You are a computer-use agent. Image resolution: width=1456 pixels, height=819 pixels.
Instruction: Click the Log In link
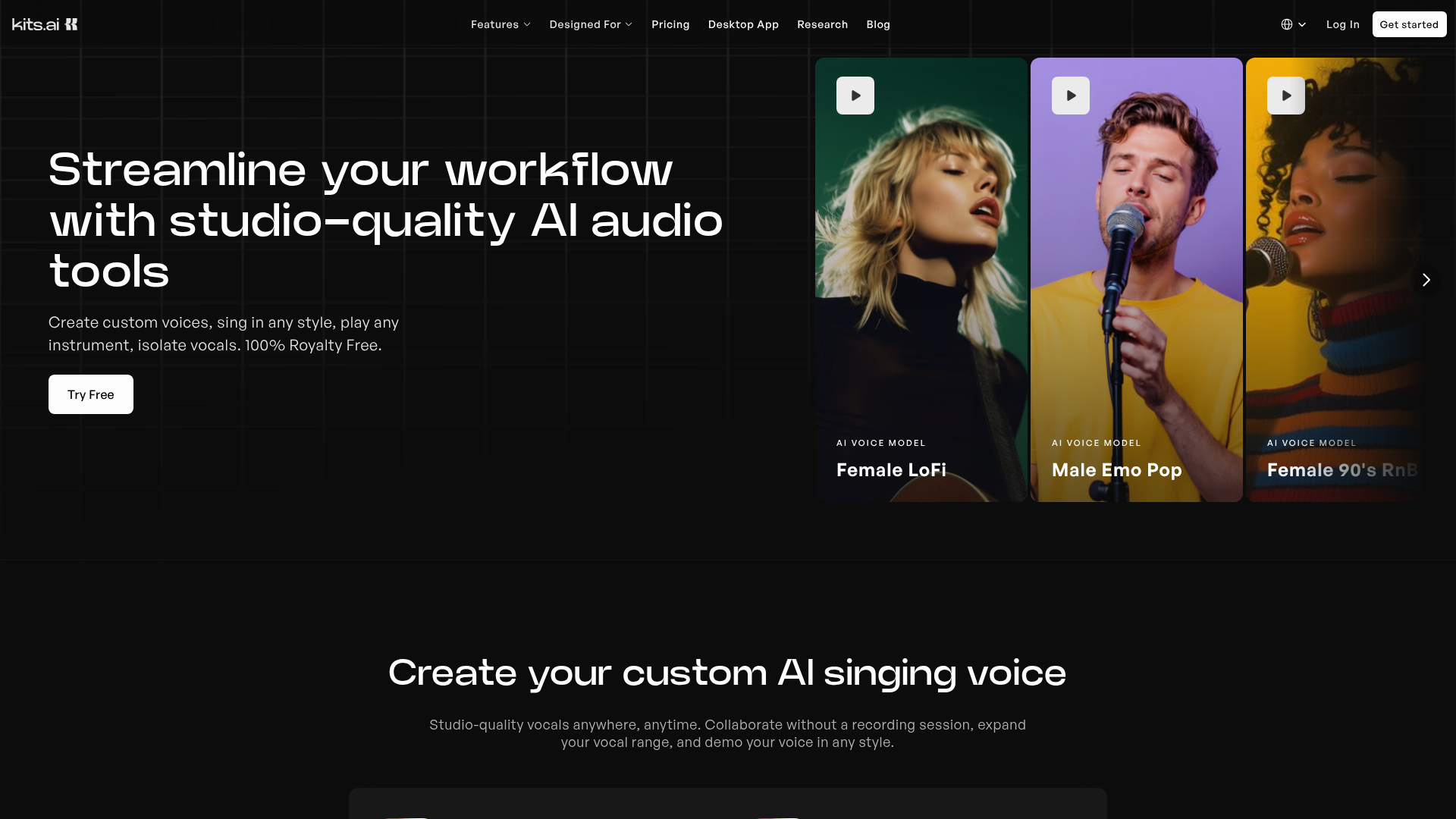pos(1341,24)
